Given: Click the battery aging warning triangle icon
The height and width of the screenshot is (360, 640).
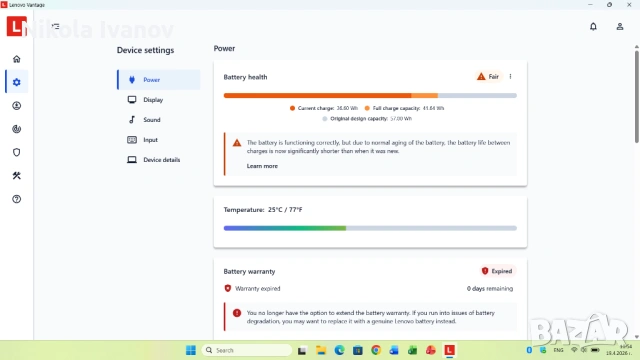Looking at the screenshot, I should pos(237,143).
